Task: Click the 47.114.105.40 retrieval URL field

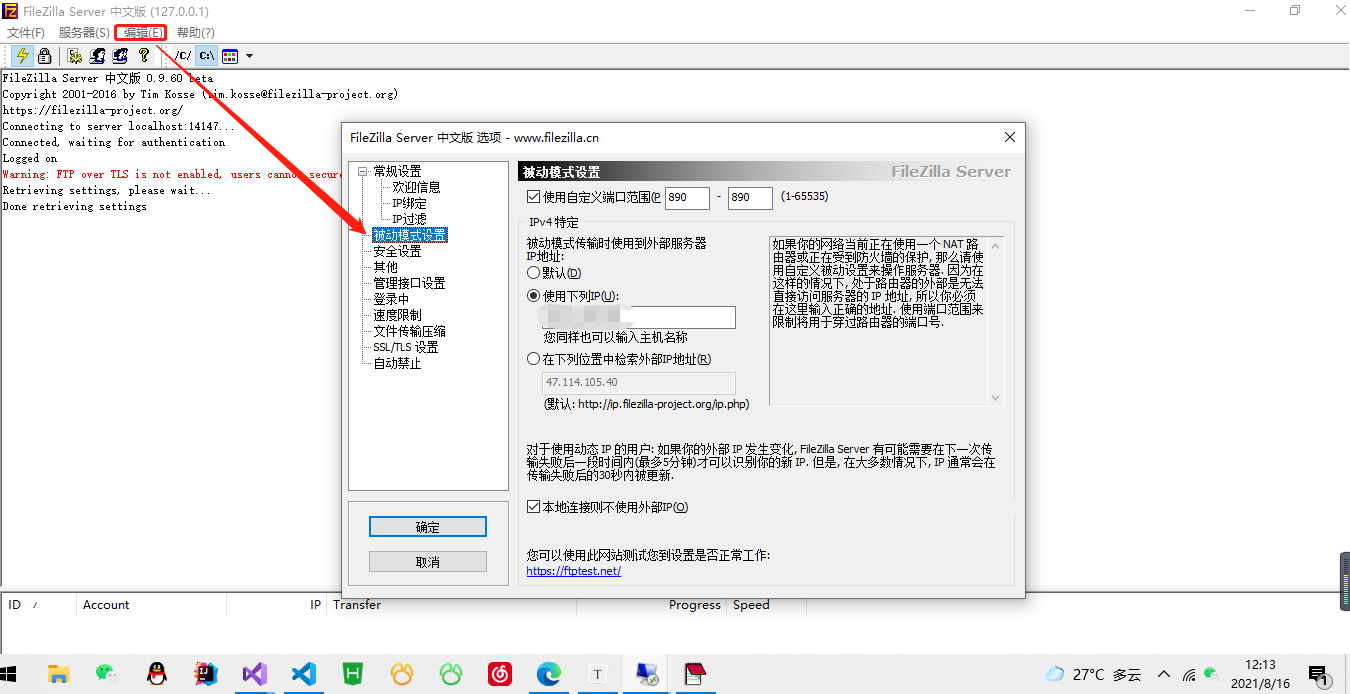Action: [x=639, y=383]
